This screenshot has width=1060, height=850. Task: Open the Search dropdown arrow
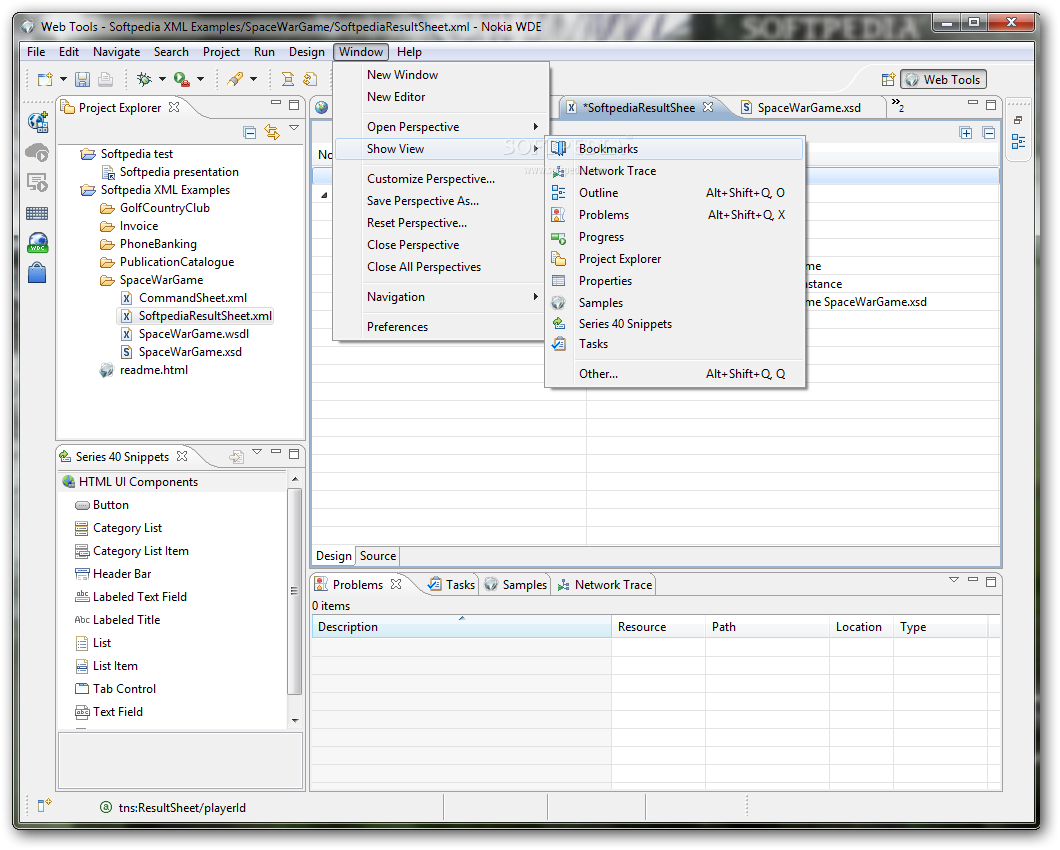254,79
